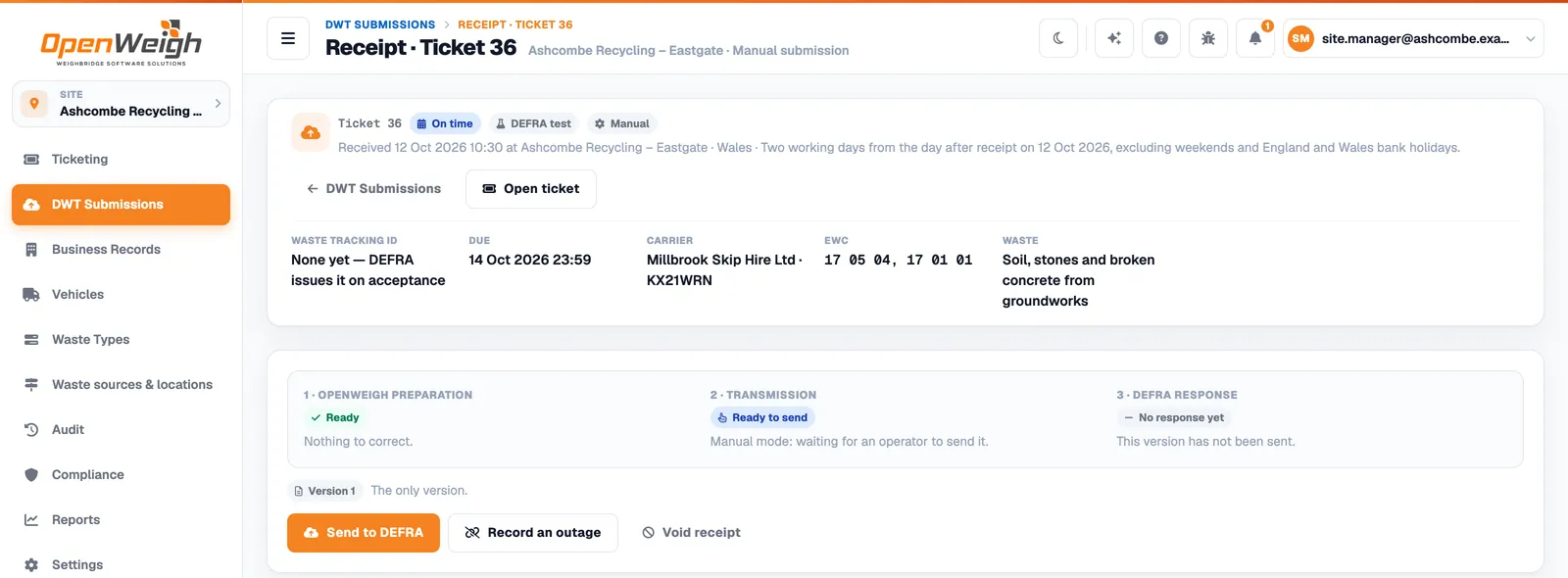Click the green Ready status
Screen dimensions: 1568x578
point(335,418)
